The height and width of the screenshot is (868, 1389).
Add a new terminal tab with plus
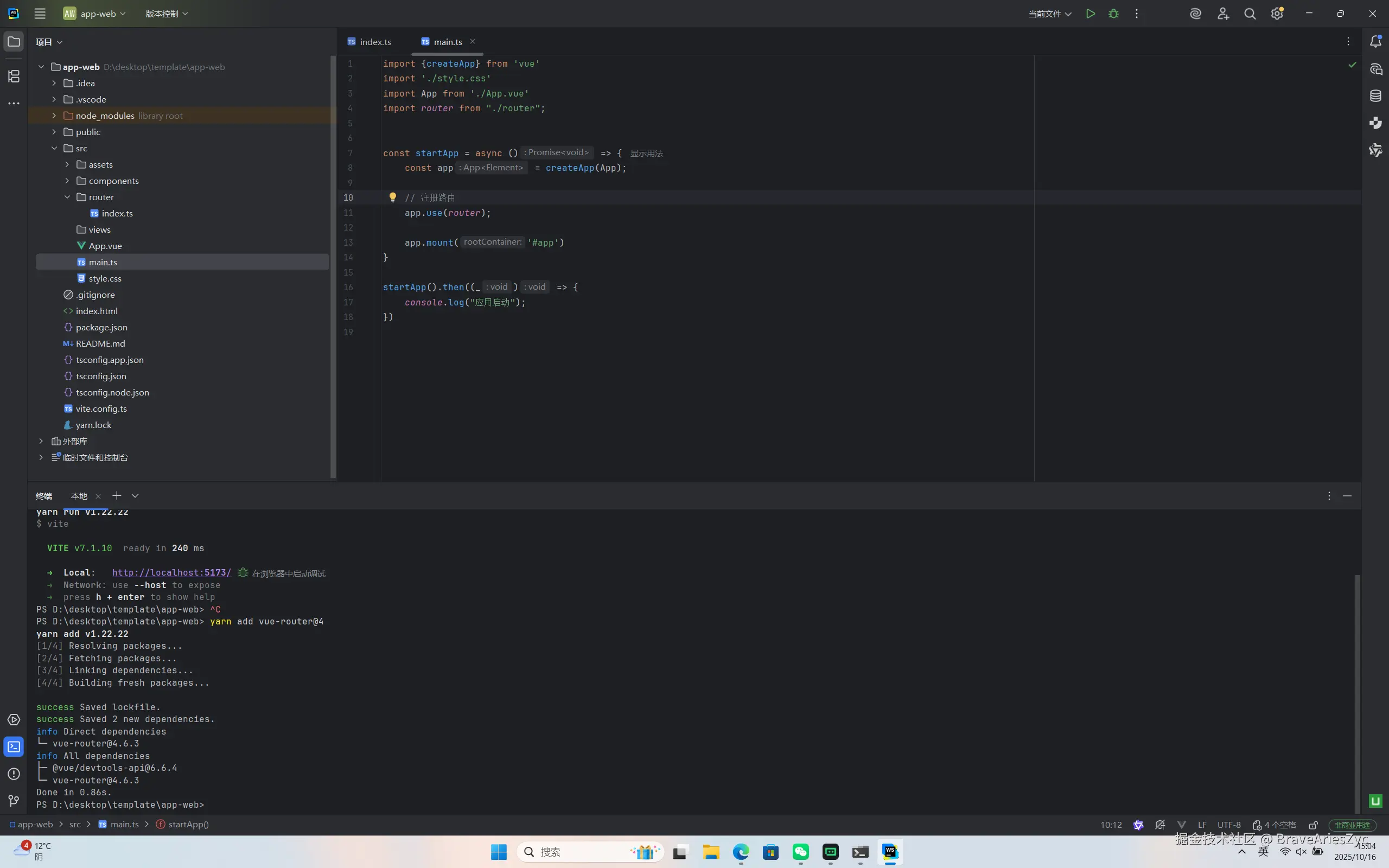pyautogui.click(x=117, y=495)
